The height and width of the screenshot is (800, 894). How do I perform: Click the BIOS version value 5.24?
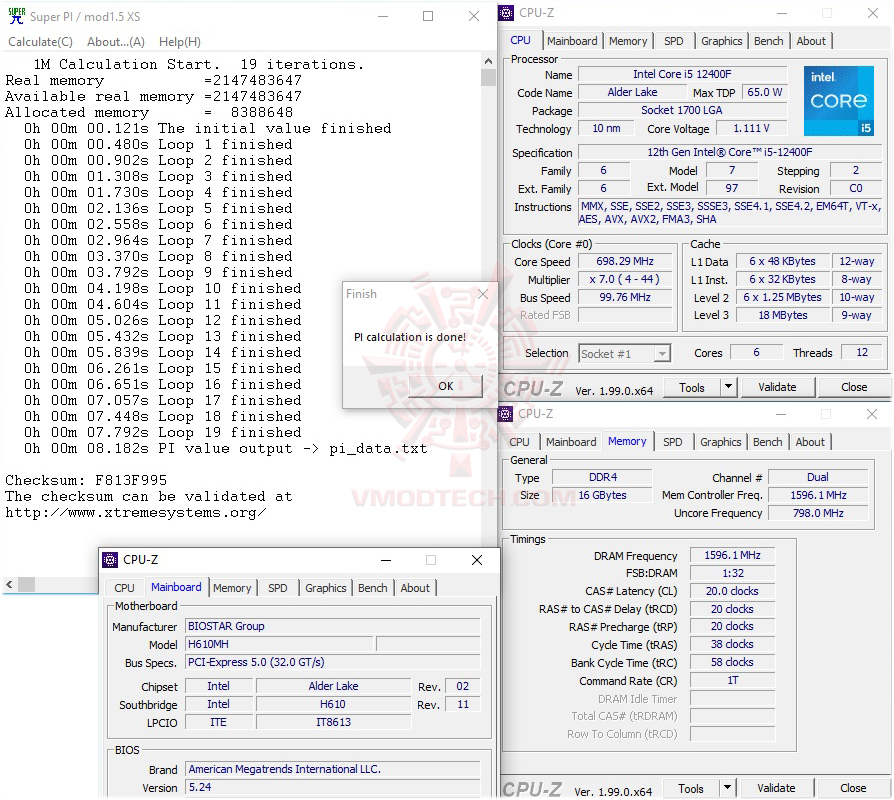point(332,787)
